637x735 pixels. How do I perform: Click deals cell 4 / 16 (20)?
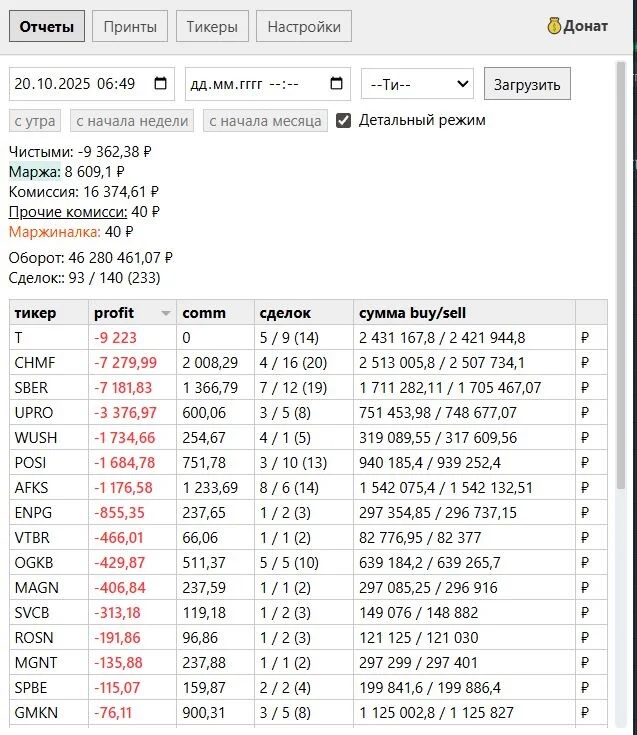293,362
